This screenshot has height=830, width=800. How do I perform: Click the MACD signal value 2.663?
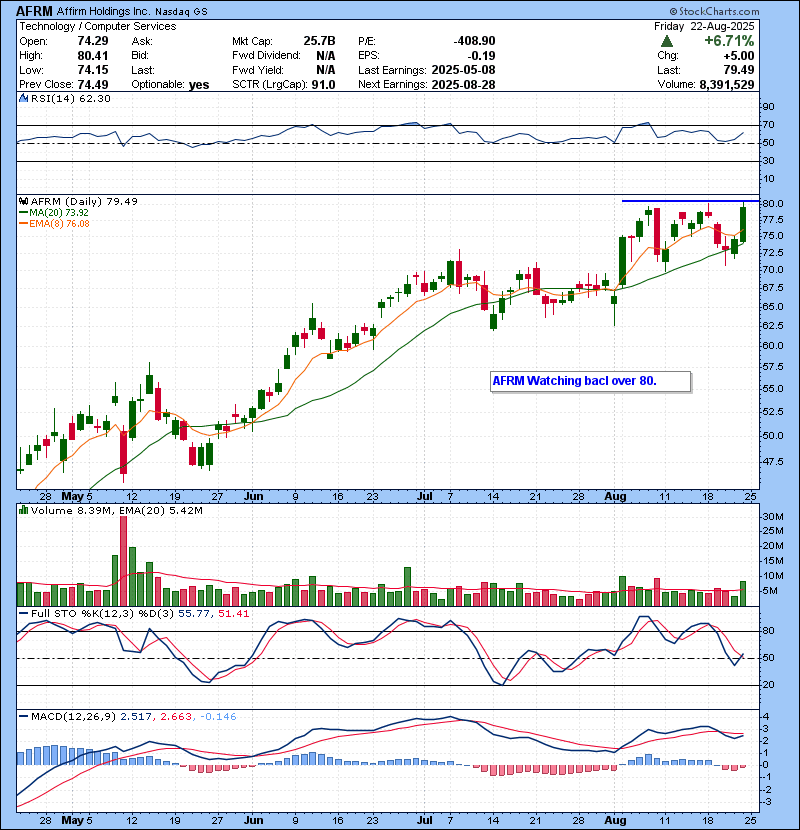[x=176, y=717]
